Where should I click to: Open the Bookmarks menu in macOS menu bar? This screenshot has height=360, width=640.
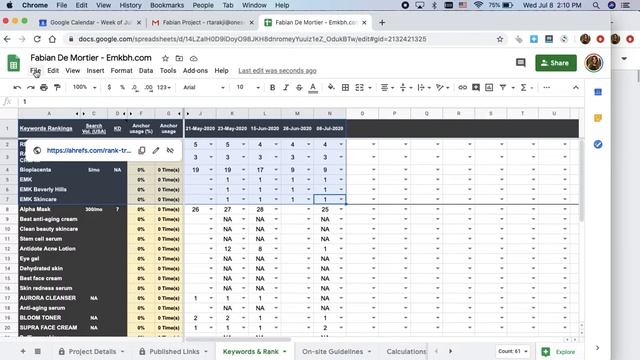tap(167, 5)
